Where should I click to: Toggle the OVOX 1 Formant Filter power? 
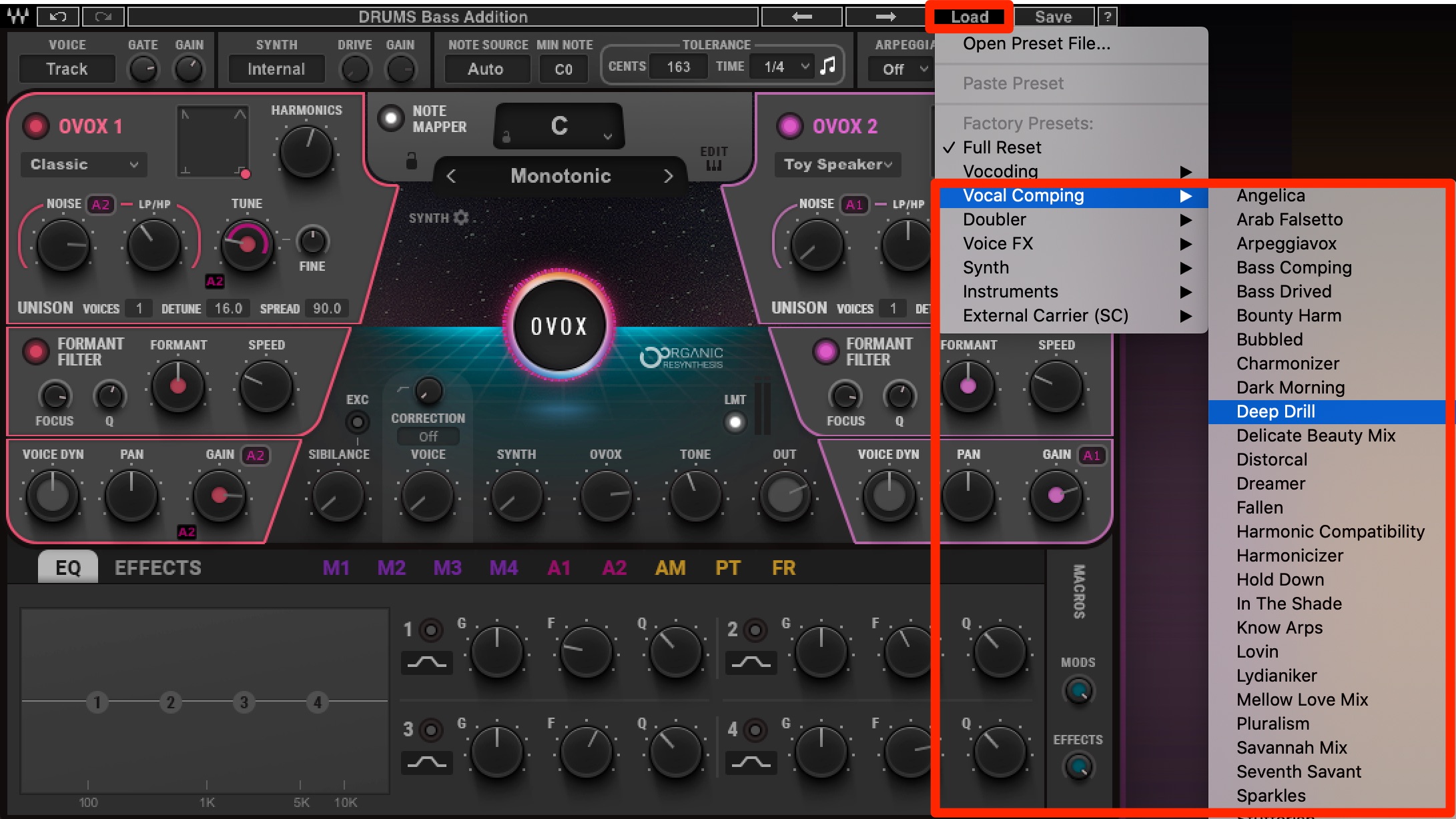pyautogui.click(x=35, y=351)
